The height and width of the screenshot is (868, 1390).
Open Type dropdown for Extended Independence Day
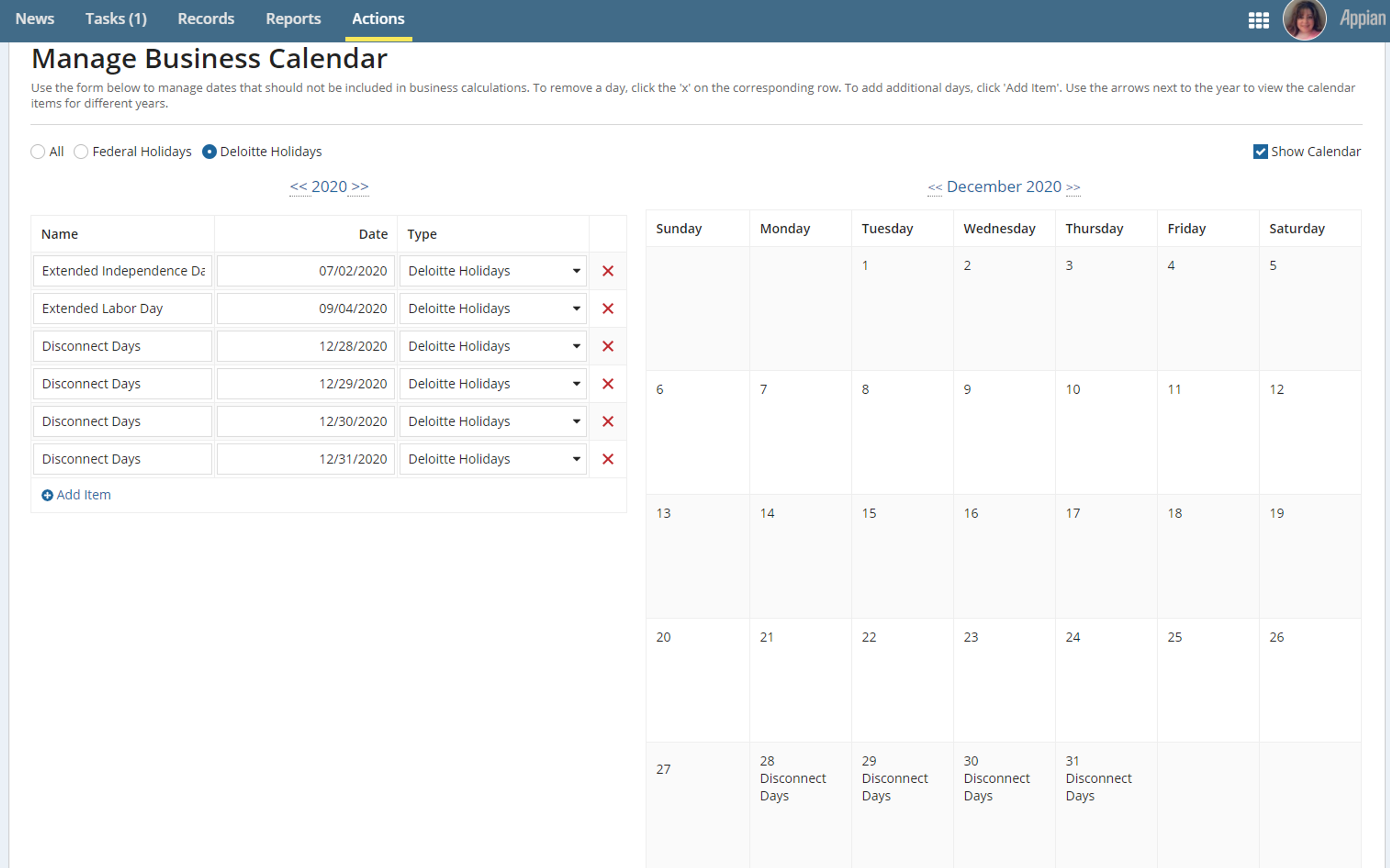[493, 271]
